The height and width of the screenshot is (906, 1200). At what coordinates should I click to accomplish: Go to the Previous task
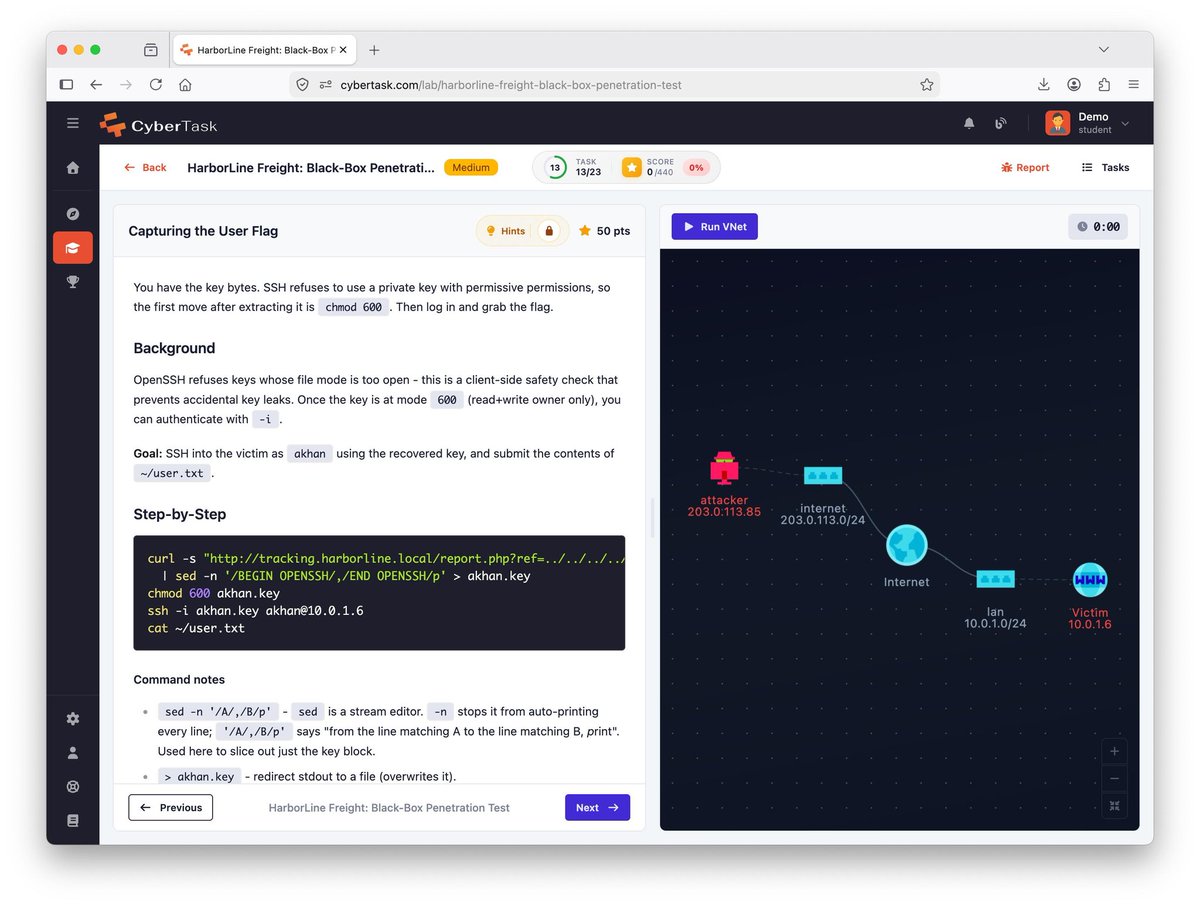coord(171,807)
